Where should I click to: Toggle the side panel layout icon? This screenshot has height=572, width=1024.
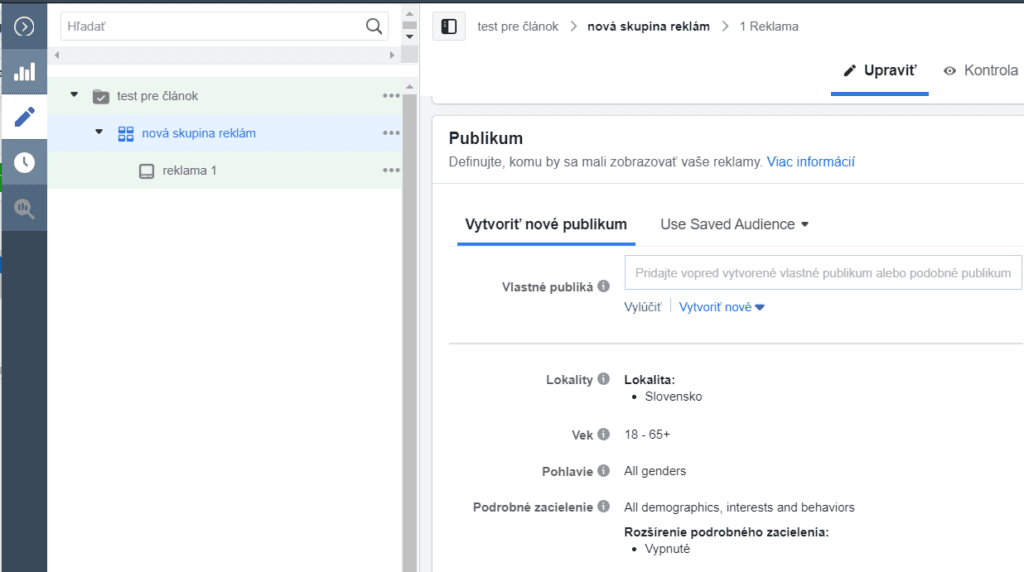[x=449, y=27]
